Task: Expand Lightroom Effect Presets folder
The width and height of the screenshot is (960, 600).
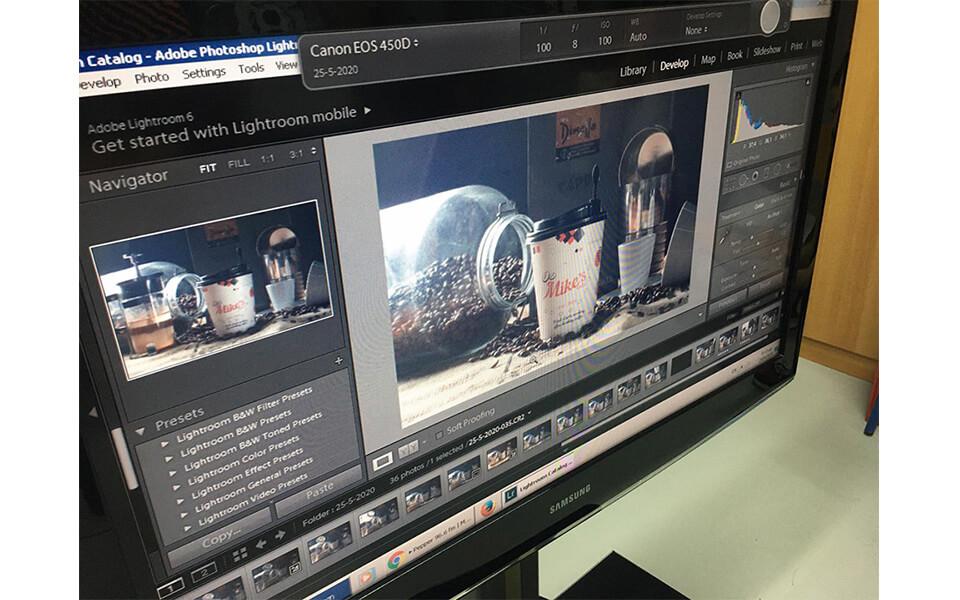Action: (179, 501)
